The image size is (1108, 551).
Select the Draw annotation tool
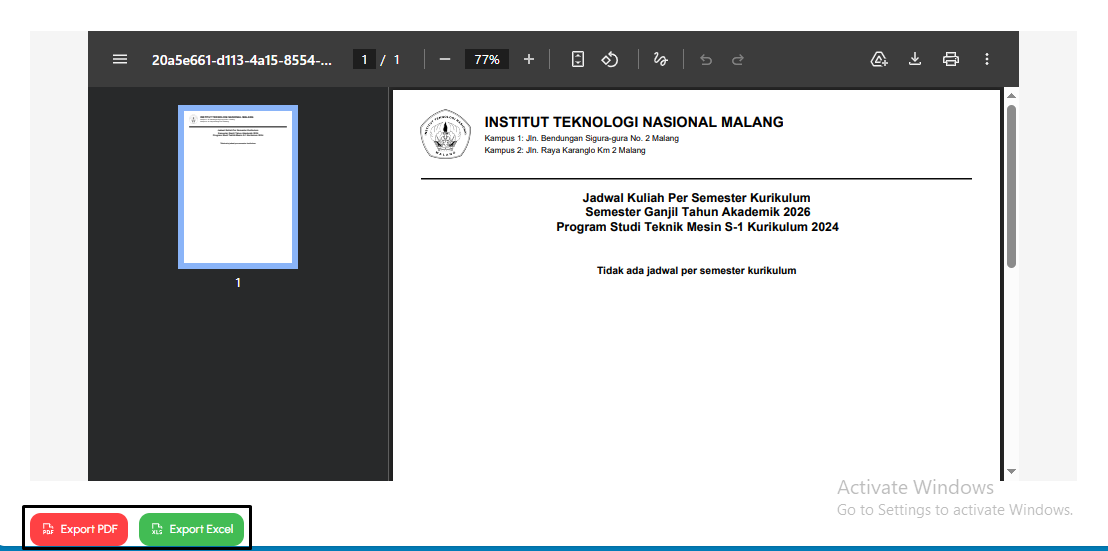[x=661, y=59]
